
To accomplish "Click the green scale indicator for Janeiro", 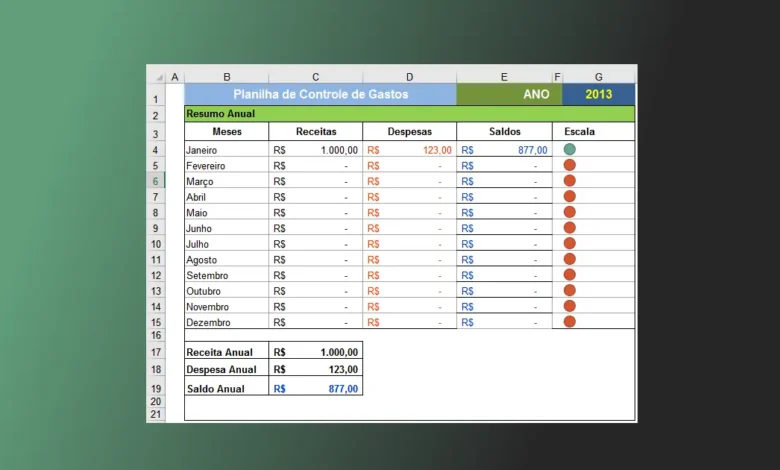I will (570, 149).
